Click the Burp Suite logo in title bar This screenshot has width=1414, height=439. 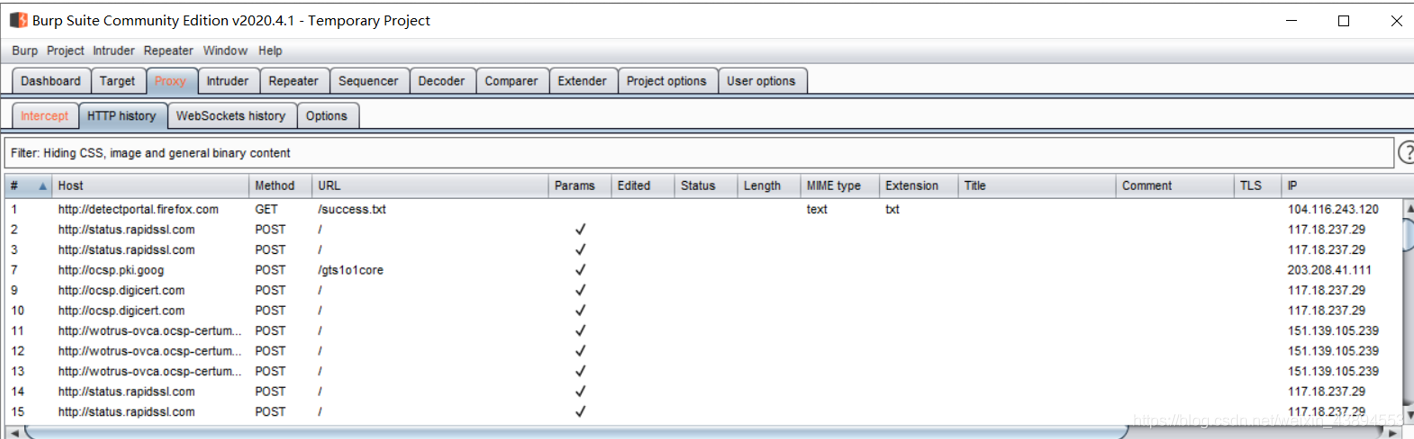coord(18,20)
